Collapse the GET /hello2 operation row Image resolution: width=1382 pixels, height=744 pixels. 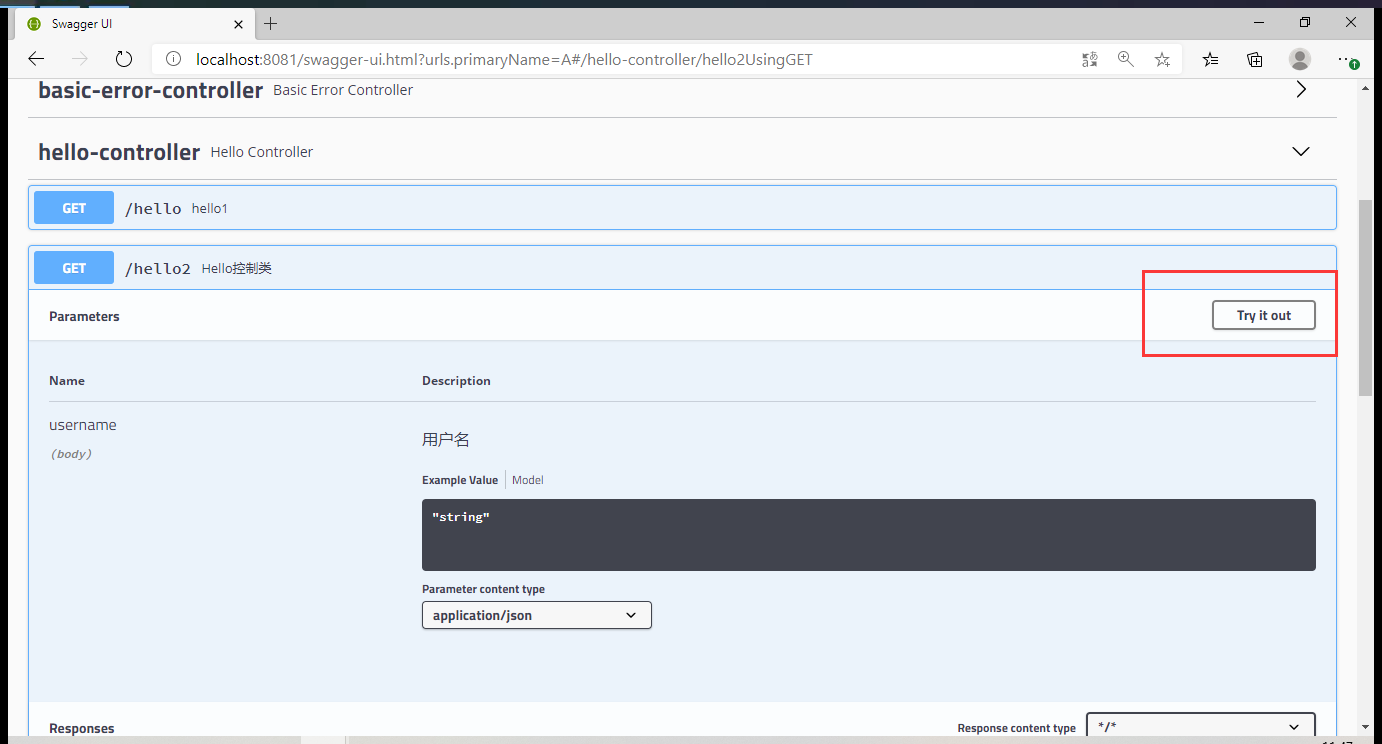(682, 268)
